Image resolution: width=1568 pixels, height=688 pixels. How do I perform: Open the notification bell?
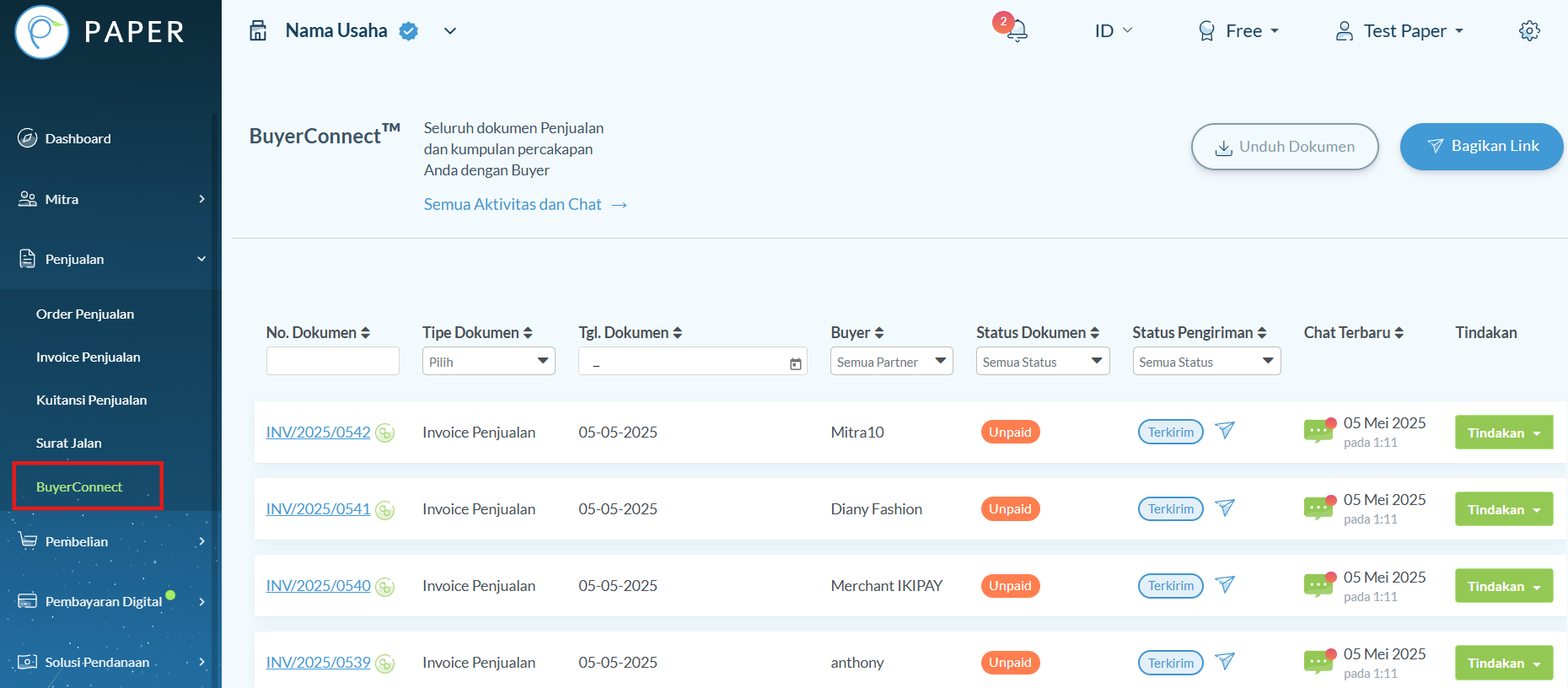(1017, 30)
